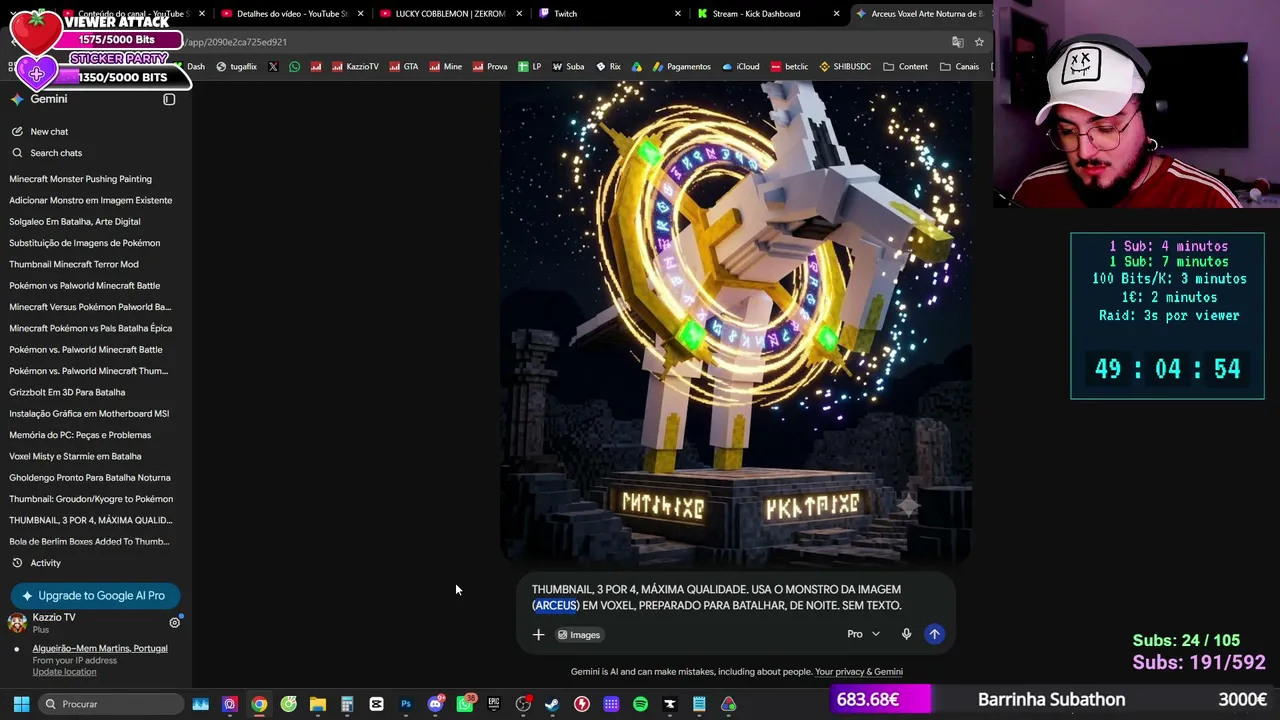
Task: Open WhatsApp from the taskbar
Action: [465, 704]
